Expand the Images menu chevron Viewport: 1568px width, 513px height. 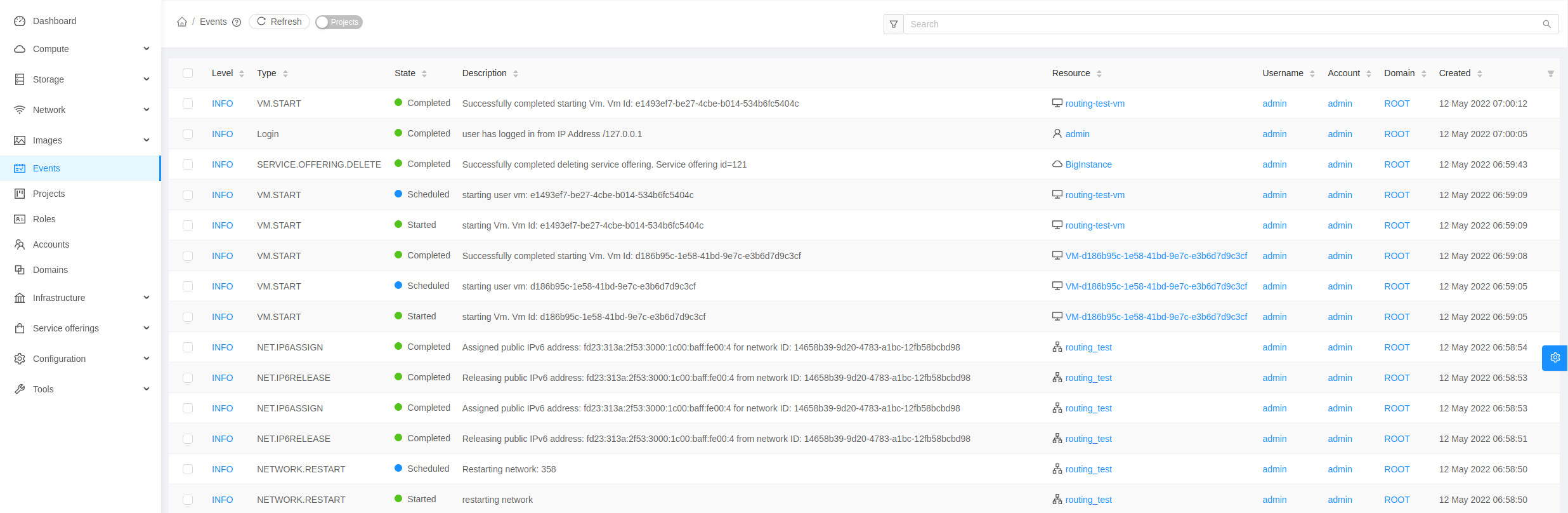pos(147,140)
